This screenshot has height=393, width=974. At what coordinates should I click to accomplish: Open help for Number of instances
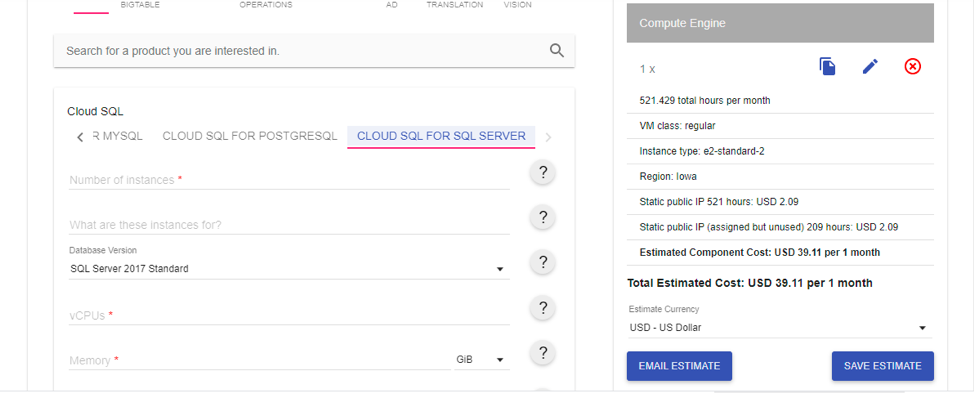[543, 173]
